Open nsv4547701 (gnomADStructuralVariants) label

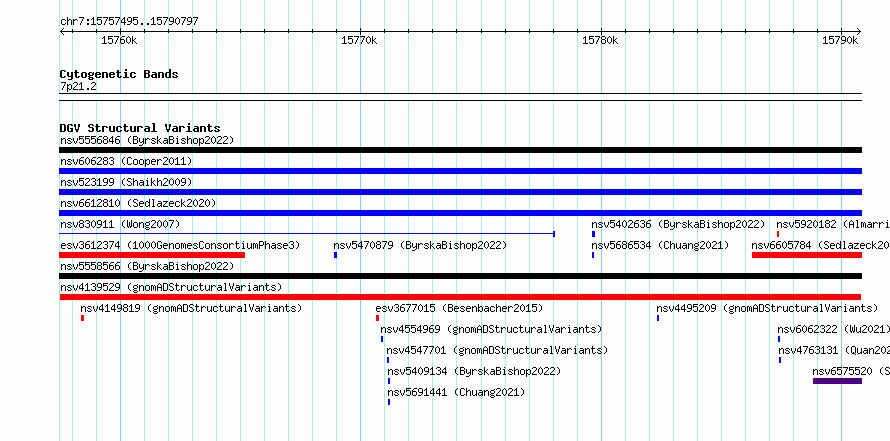click(497, 350)
